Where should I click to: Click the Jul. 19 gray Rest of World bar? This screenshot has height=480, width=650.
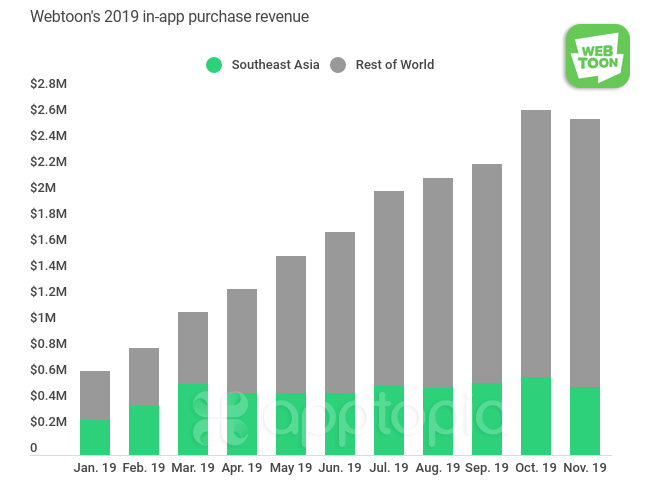(x=389, y=288)
